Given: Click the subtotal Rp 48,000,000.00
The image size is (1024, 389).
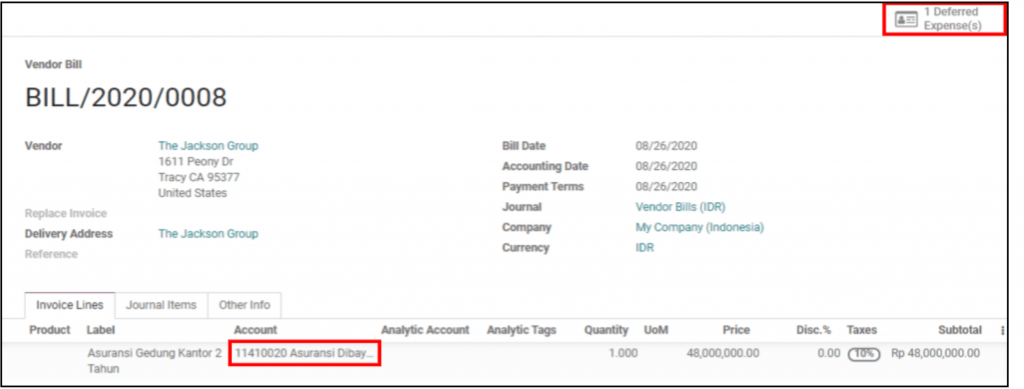Looking at the screenshot, I should coord(935,353).
